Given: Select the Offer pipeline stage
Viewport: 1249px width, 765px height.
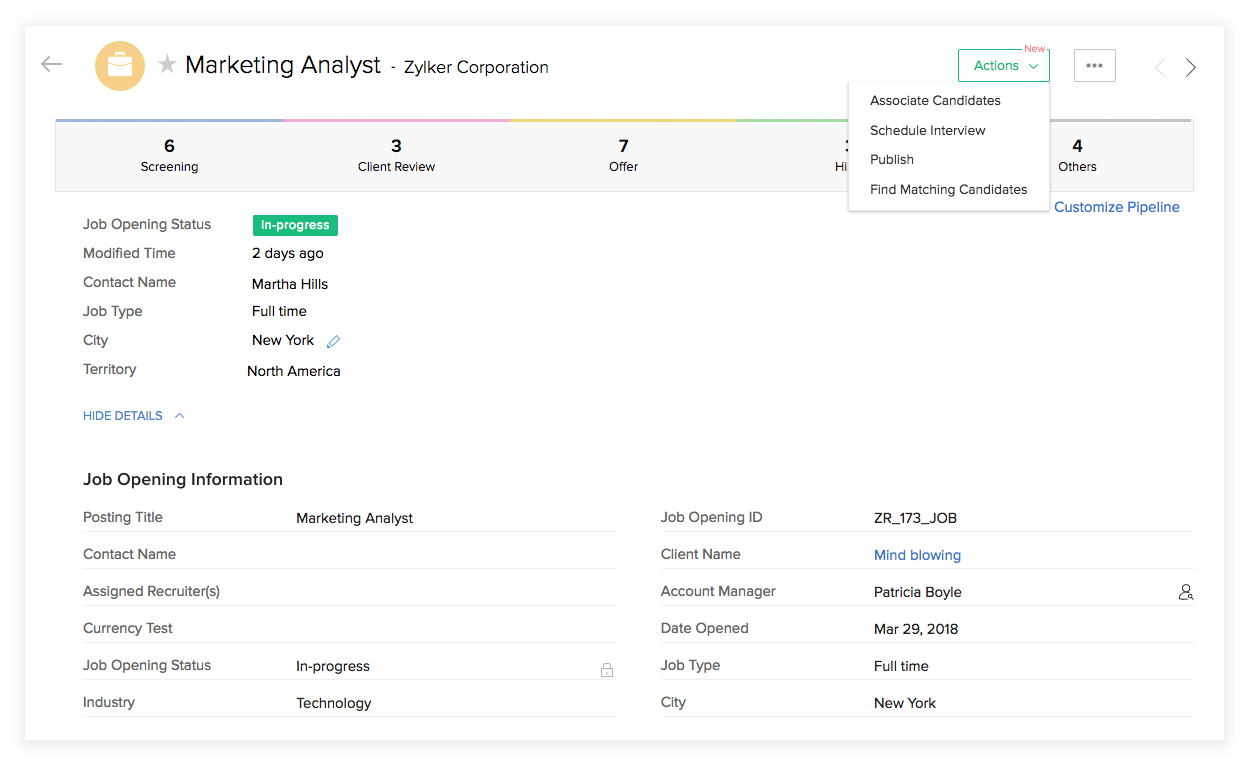Looking at the screenshot, I should [x=623, y=156].
